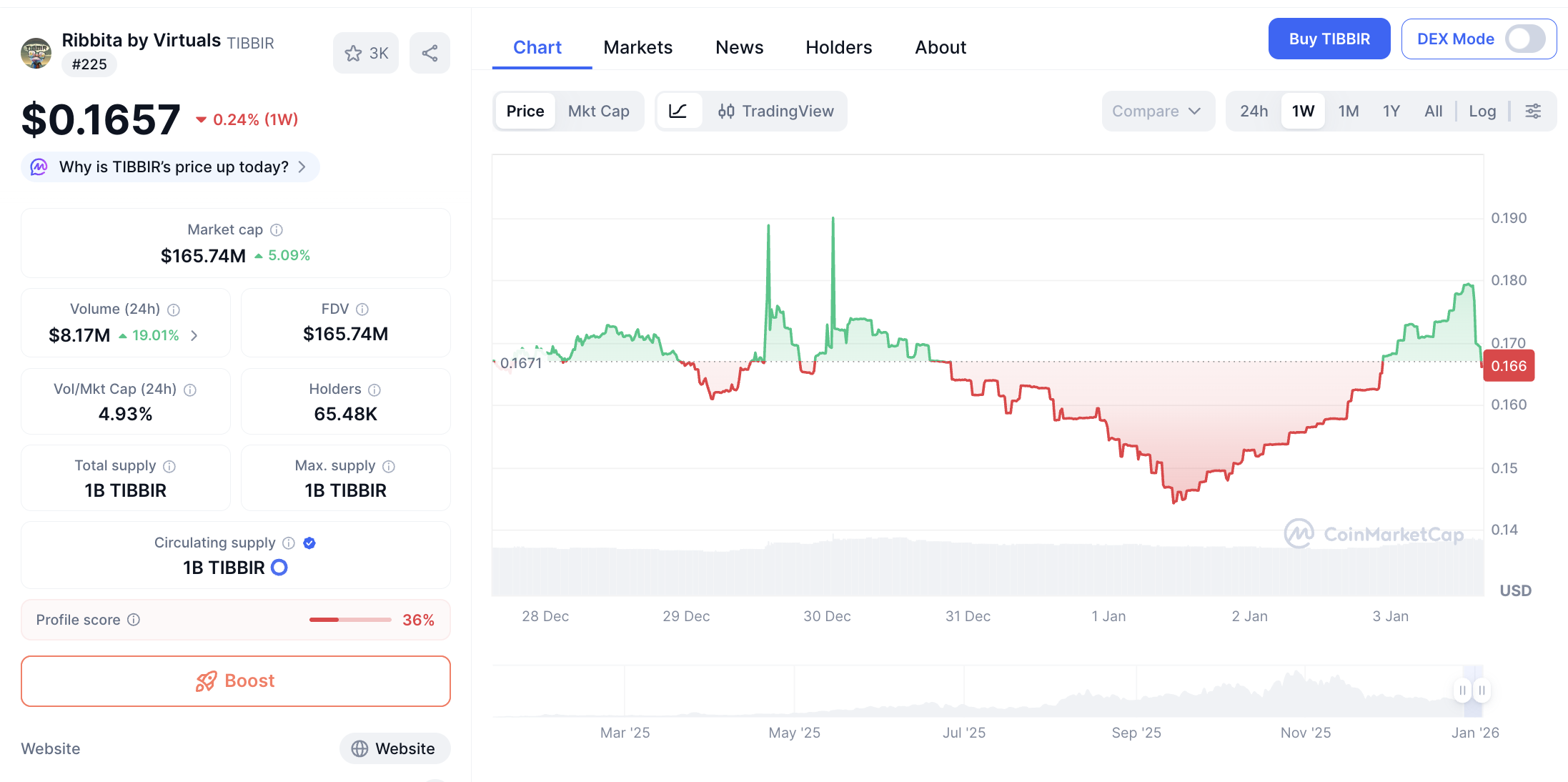Select the line chart icon
The image size is (1568, 782).
(678, 111)
